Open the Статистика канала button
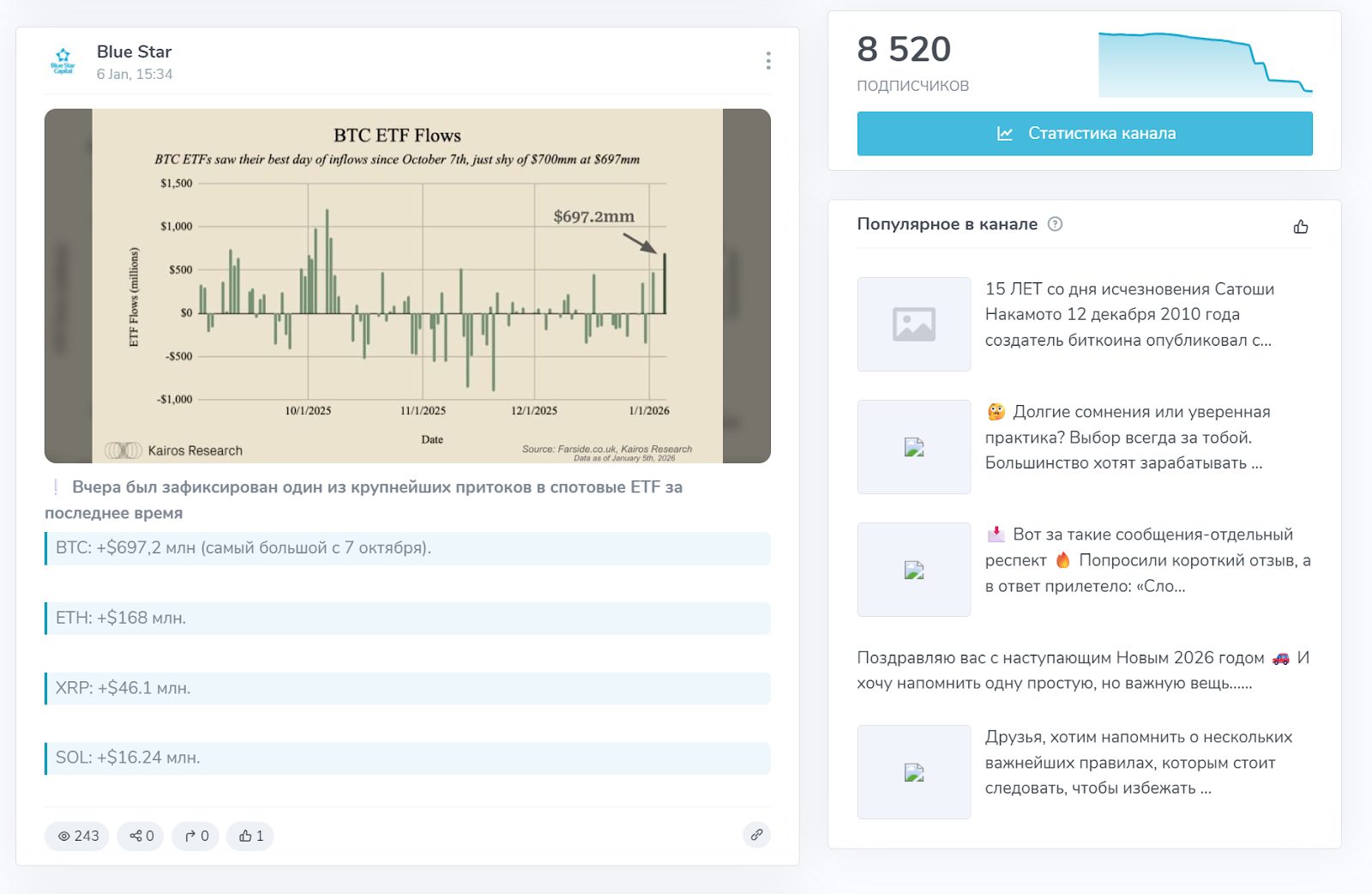This screenshot has width=1372, height=894. click(1084, 134)
